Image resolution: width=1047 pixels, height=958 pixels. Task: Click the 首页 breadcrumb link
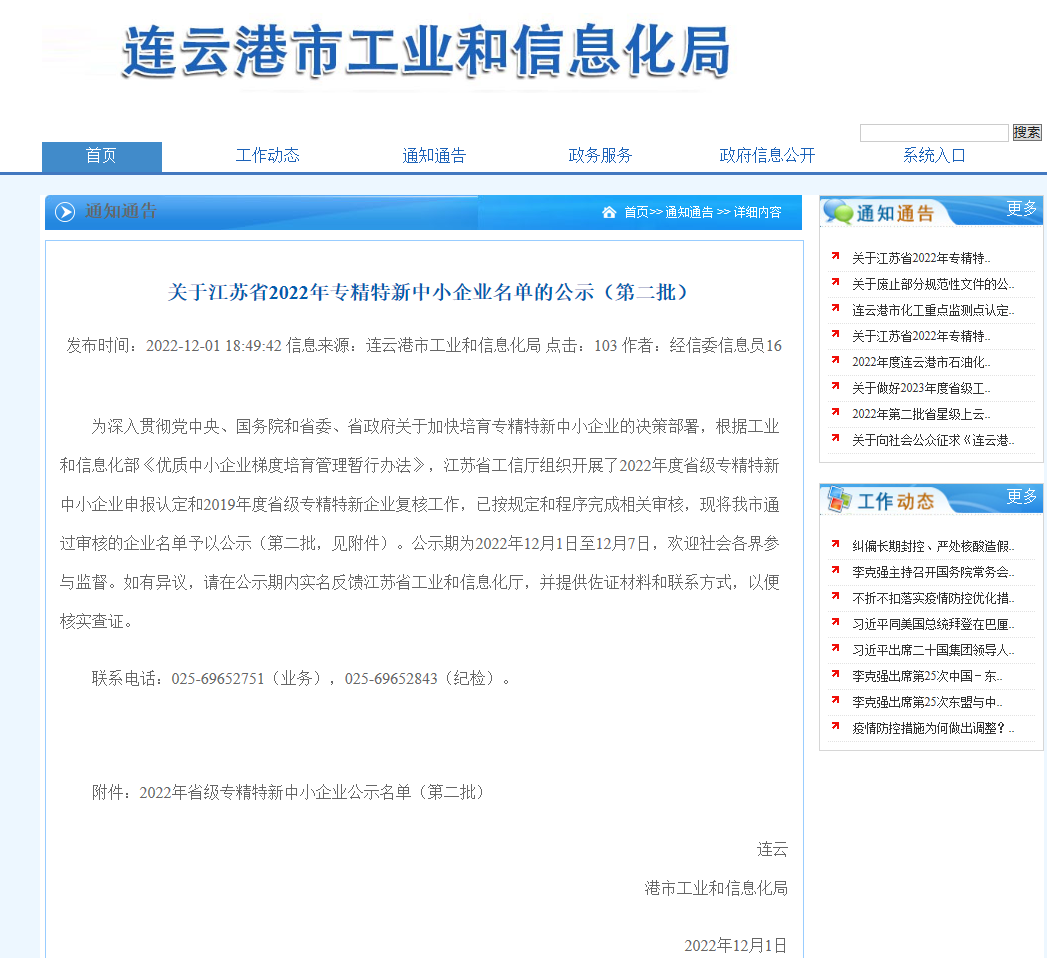tap(636, 212)
